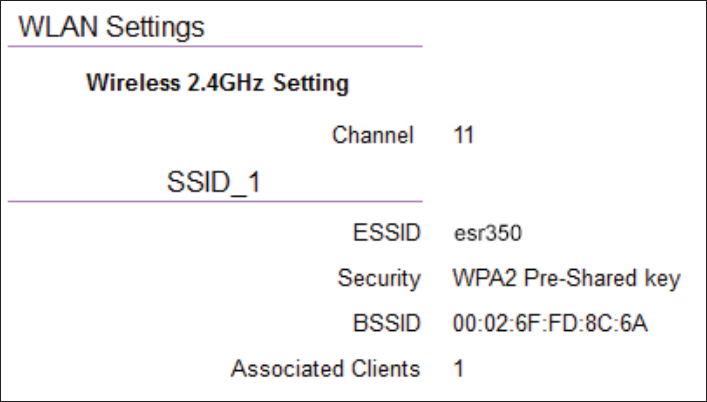The height and width of the screenshot is (402, 707).
Task: Click the purple line under SSID_1
Action: [215, 201]
